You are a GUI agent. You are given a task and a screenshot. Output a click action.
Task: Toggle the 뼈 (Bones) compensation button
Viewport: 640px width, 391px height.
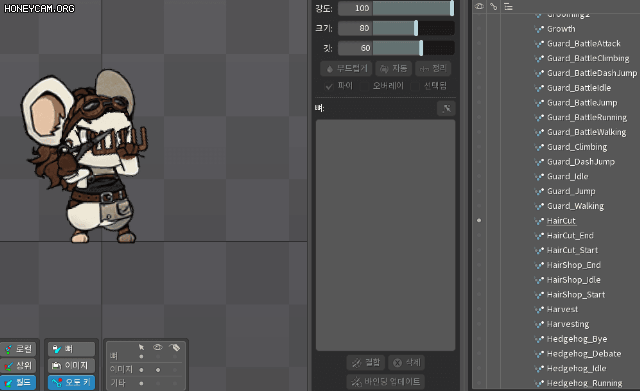point(71,349)
